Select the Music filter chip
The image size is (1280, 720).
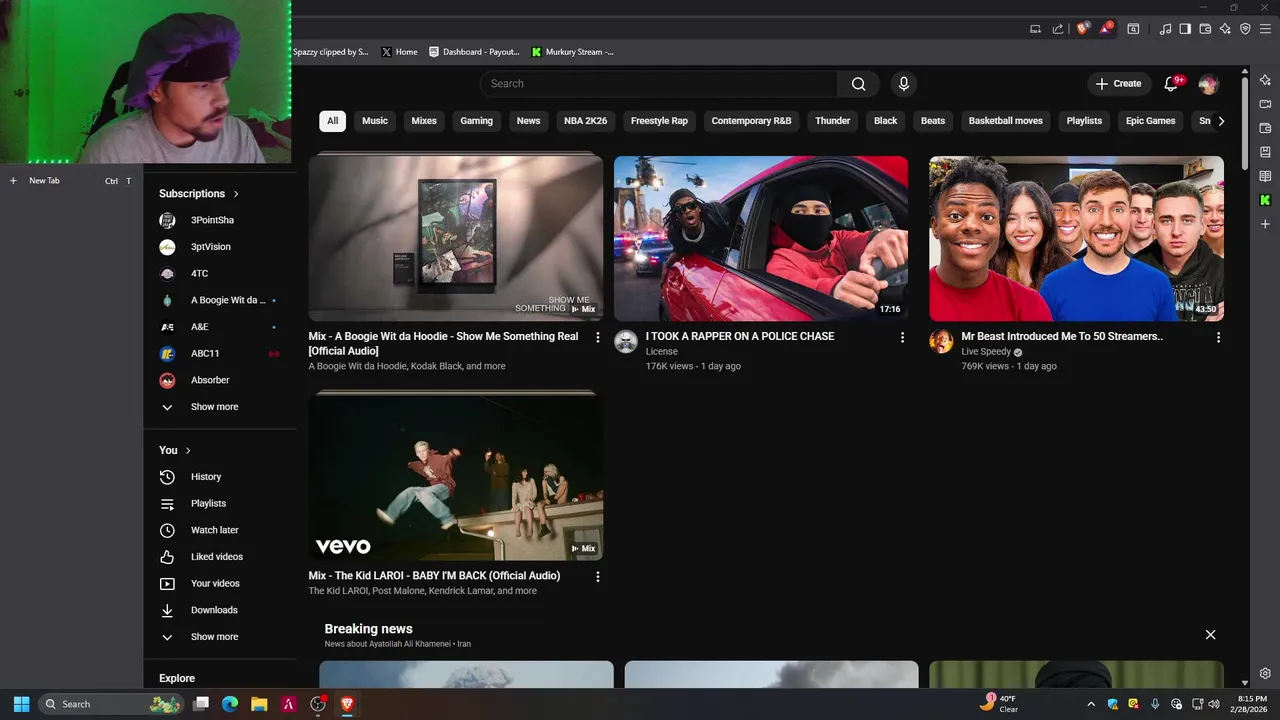pyautogui.click(x=375, y=121)
